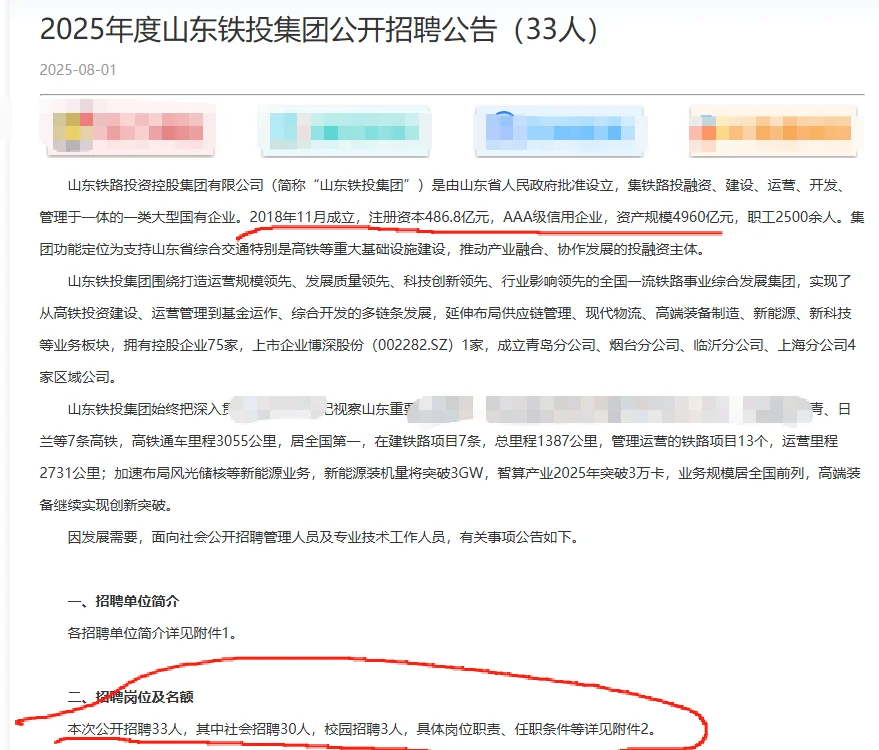Click the text 拥有控股企业75家
879x750 pixels.
[181, 345]
